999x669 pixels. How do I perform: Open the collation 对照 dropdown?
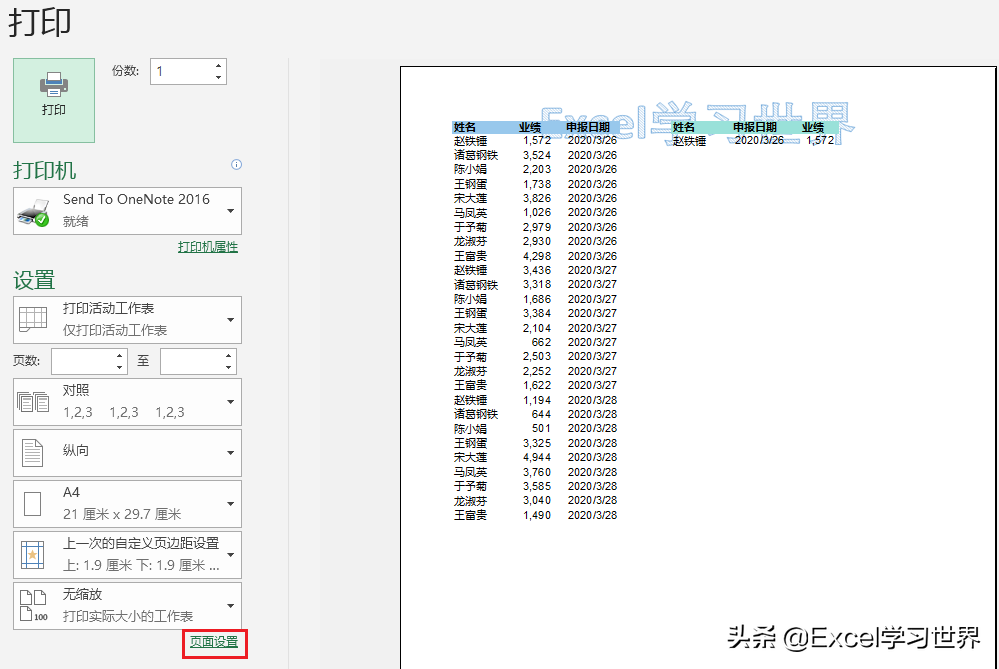tap(127, 402)
